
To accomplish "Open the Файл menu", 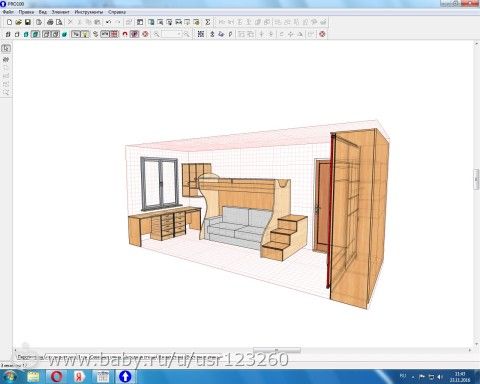I will 8,12.
